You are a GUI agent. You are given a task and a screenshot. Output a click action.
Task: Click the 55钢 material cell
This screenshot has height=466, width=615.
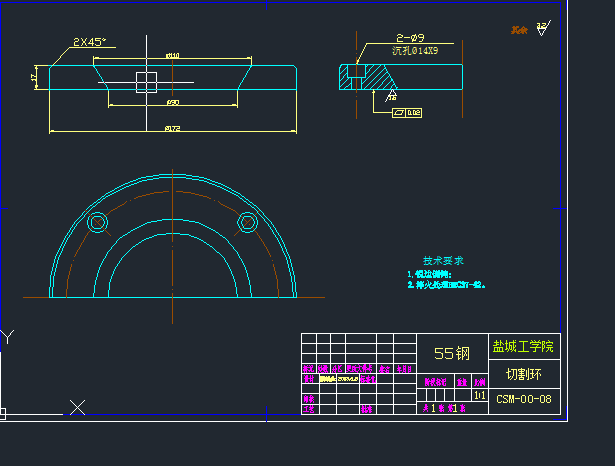point(452,353)
